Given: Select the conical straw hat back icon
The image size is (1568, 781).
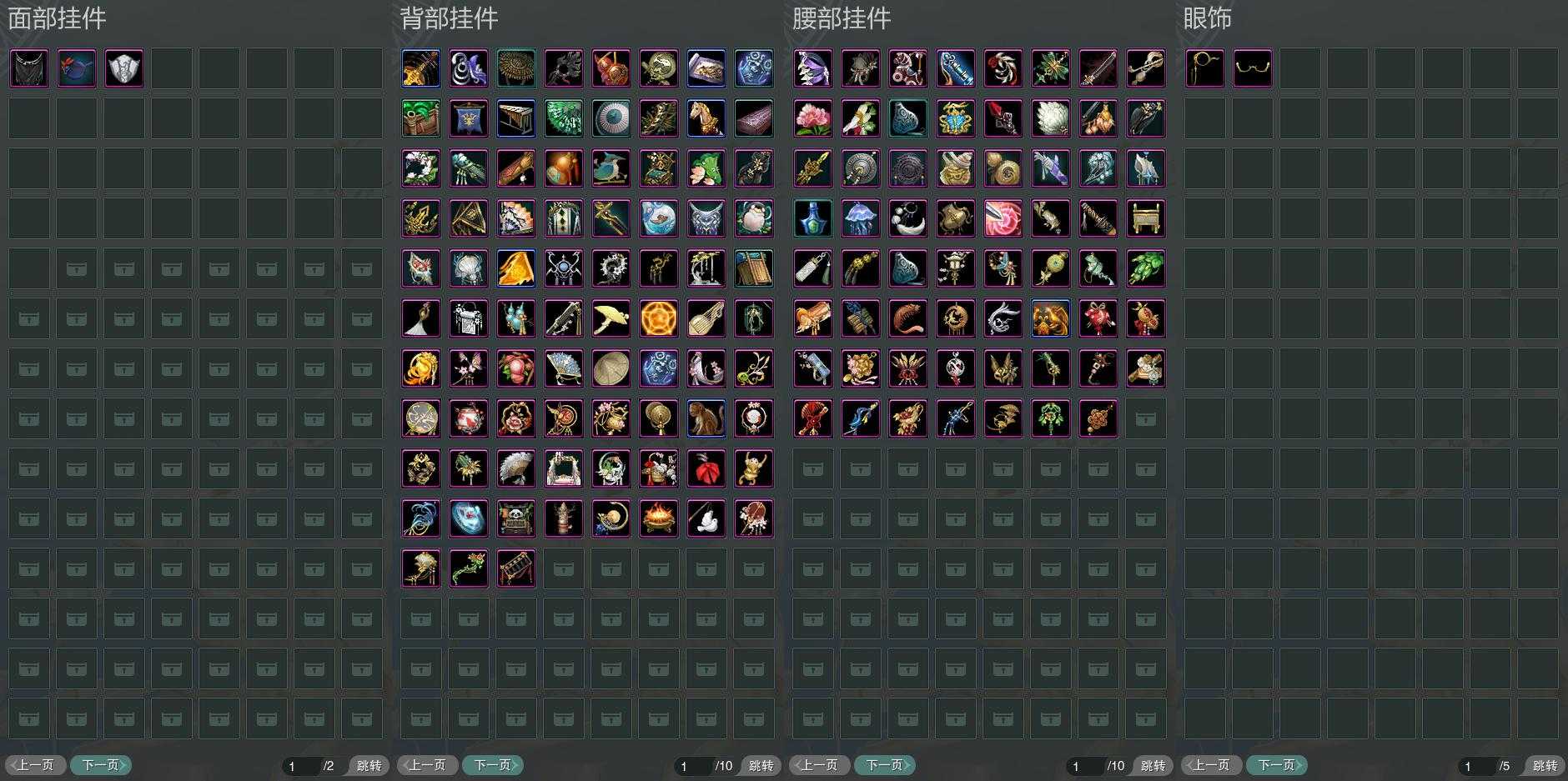Looking at the screenshot, I should [x=611, y=368].
